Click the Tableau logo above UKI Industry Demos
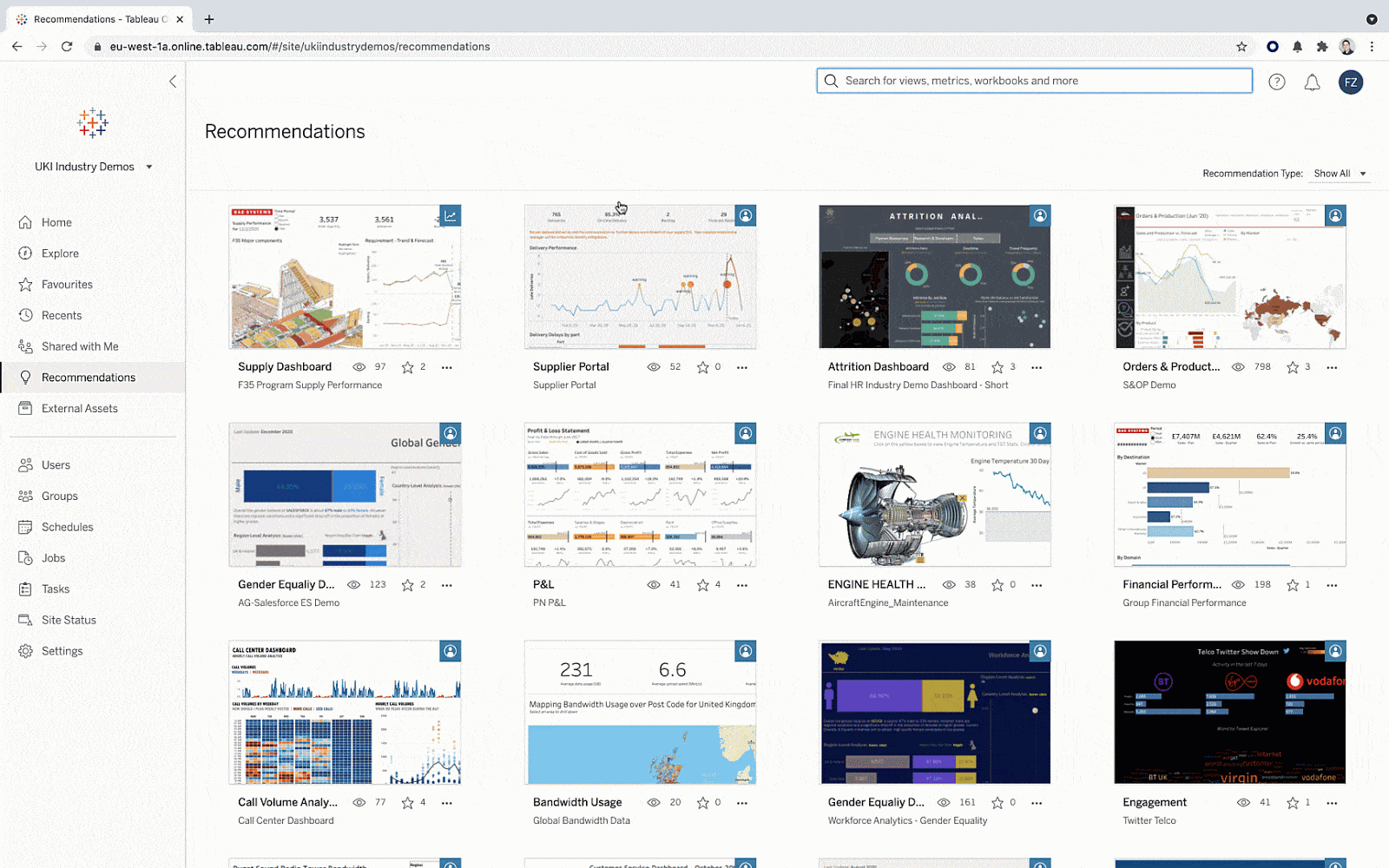 [91, 123]
